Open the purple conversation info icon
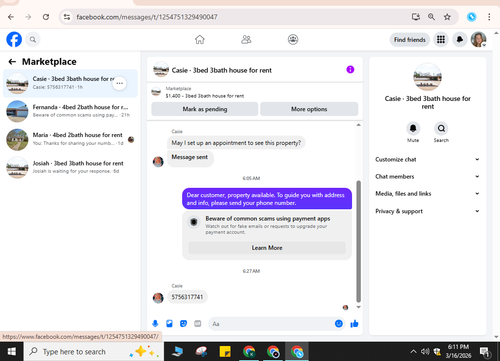Image resolution: width=500 pixels, height=361 pixels. [x=350, y=70]
